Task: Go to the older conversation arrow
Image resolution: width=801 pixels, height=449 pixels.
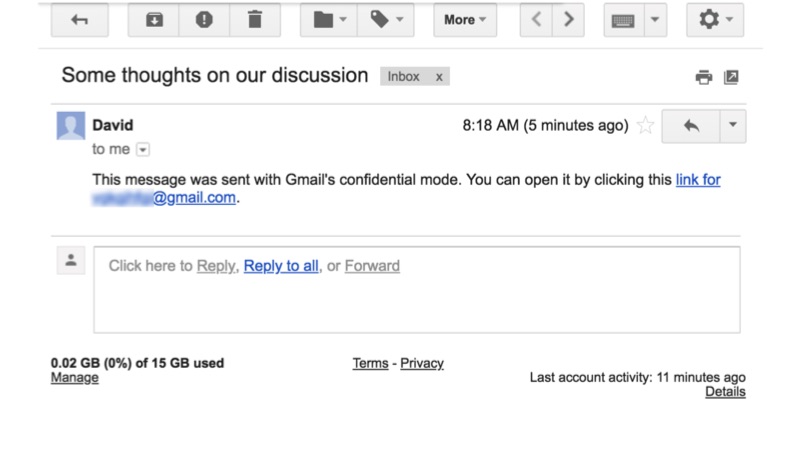Action: pyautogui.click(x=568, y=20)
